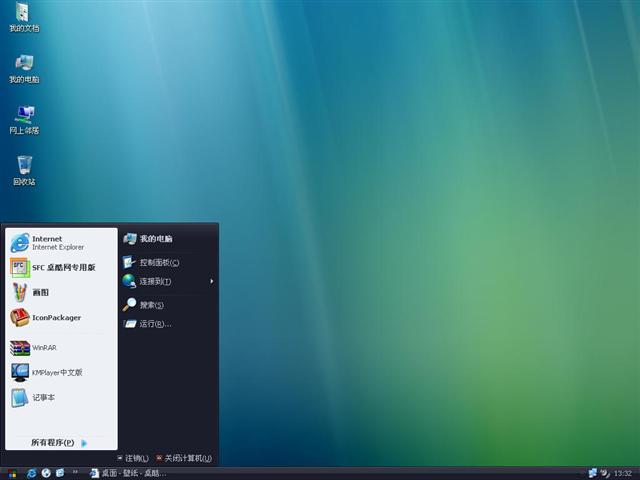640x480 pixels.
Task: Select the 网上邻居 desktop icon
Action: [x=24, y=120]
